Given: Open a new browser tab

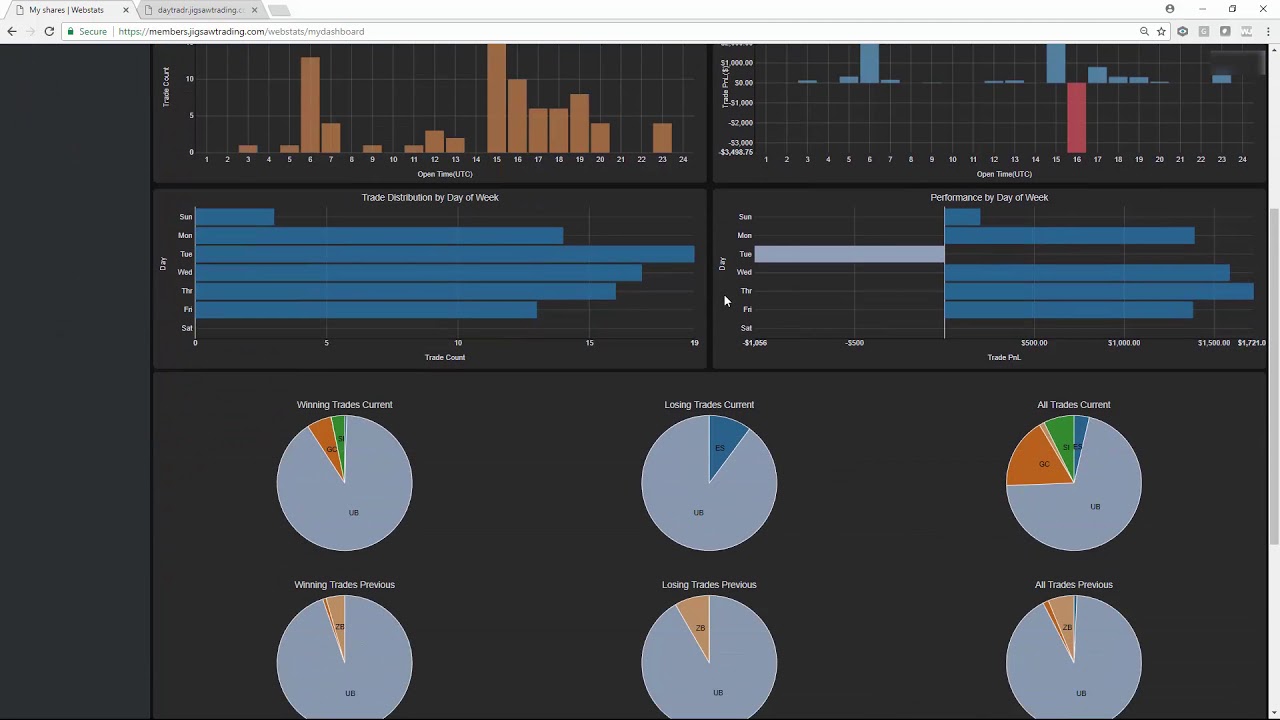Looking at the screenshot, I should pos(279,10).
